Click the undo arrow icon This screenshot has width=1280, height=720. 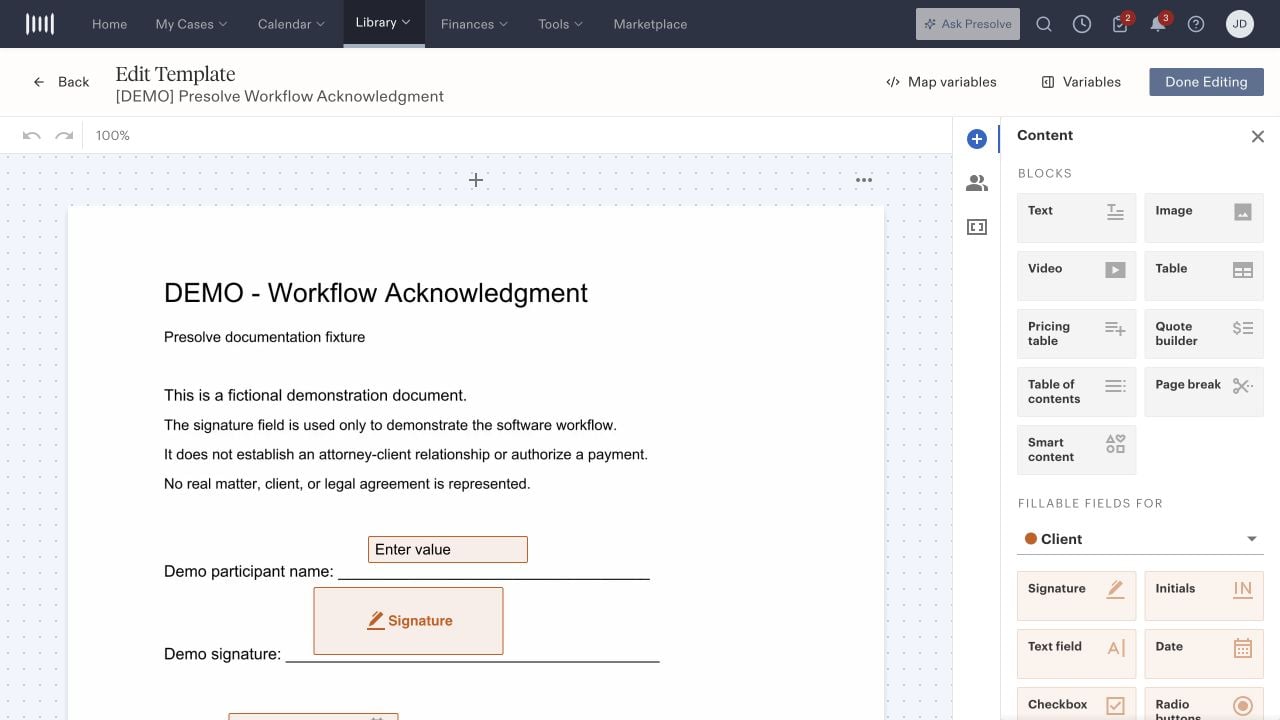click(32, 135)
